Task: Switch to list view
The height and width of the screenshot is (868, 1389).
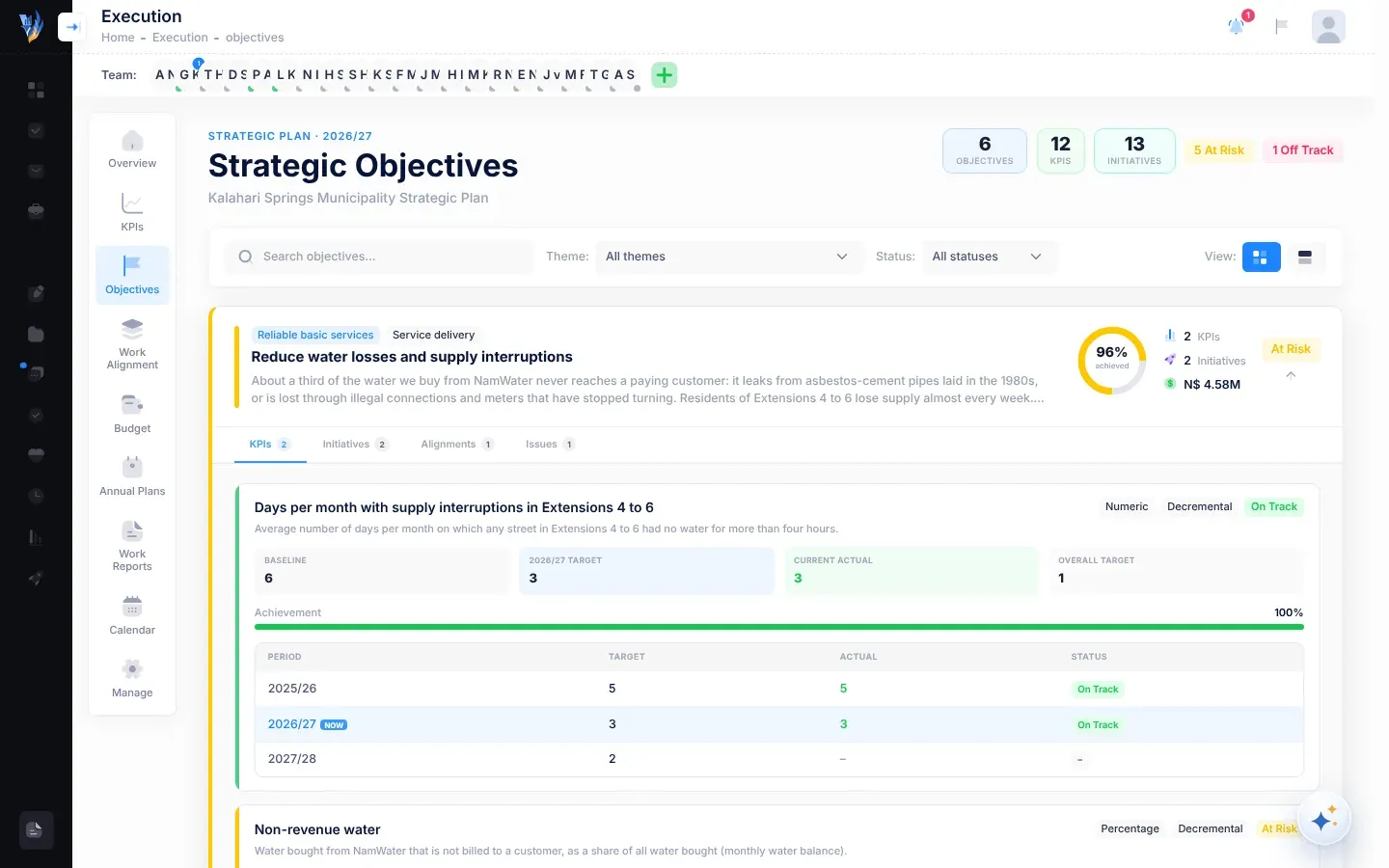Action: [x=1305, y=257]
